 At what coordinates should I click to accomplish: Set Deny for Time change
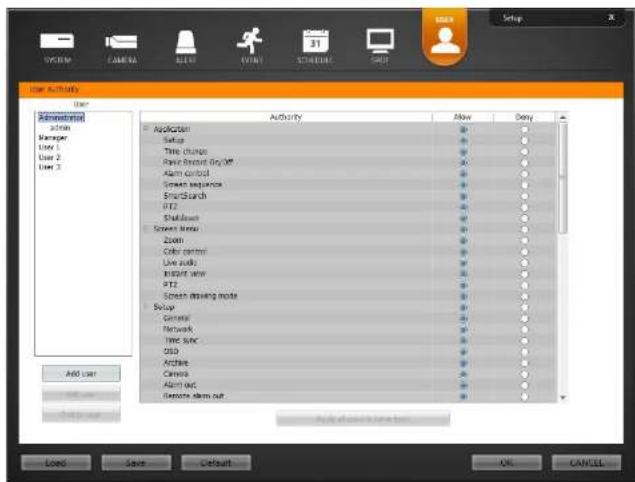pos(524,152)
